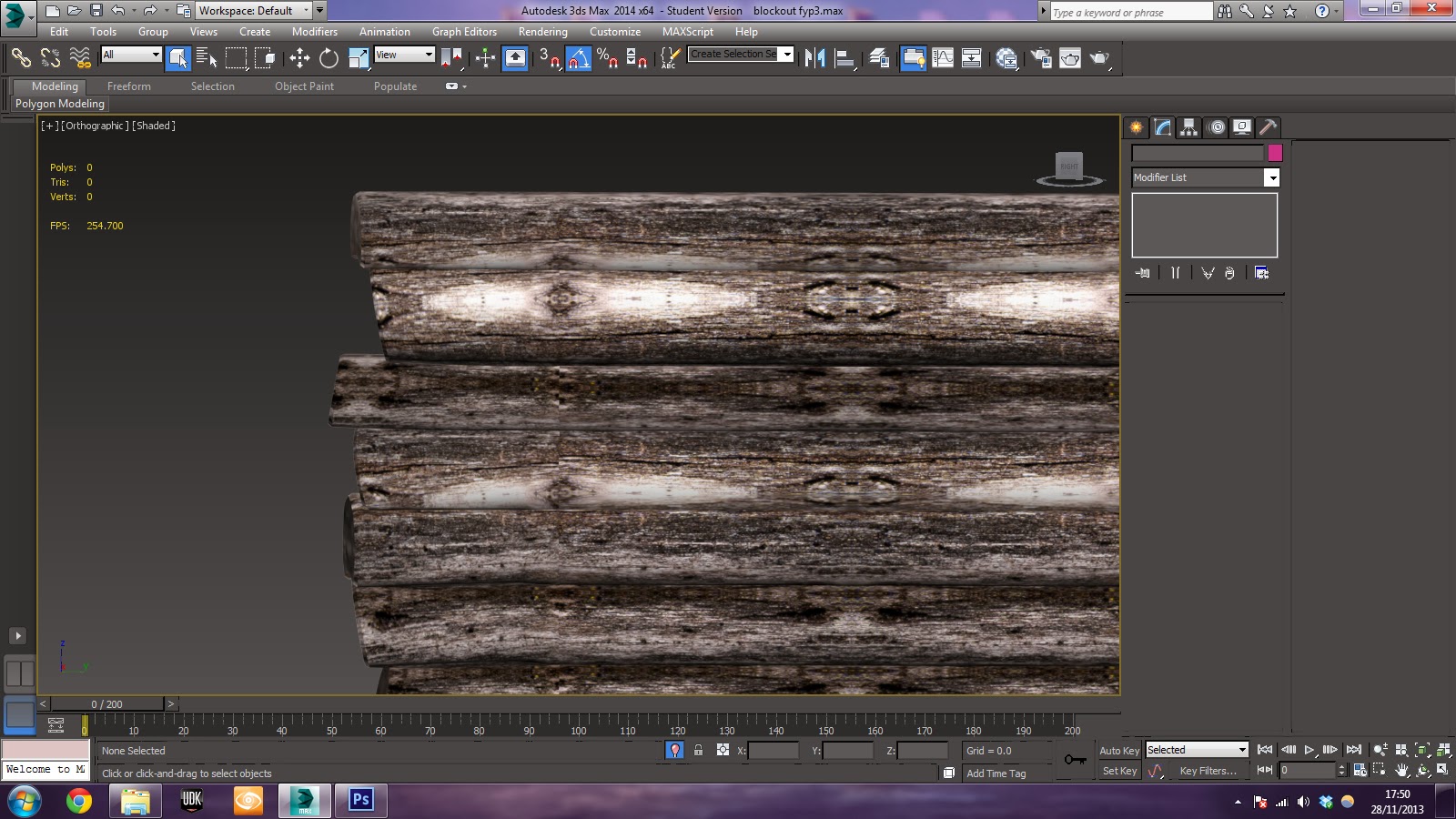The height and width of the screenshot is (819, 1456).
Task: Select the Select and Move tool
Action: point(299,58)
